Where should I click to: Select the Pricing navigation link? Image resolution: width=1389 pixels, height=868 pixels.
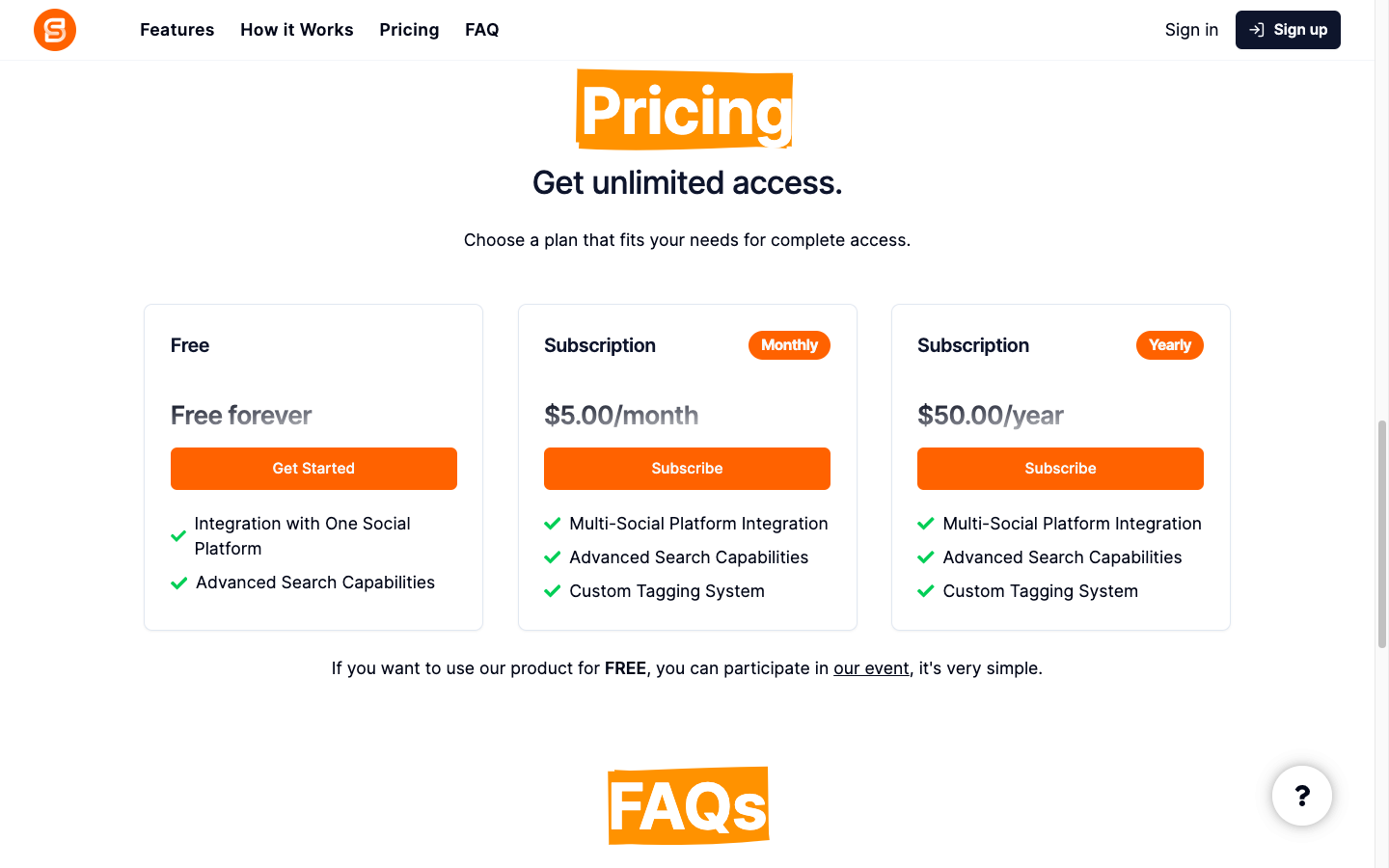pos(409,30)
